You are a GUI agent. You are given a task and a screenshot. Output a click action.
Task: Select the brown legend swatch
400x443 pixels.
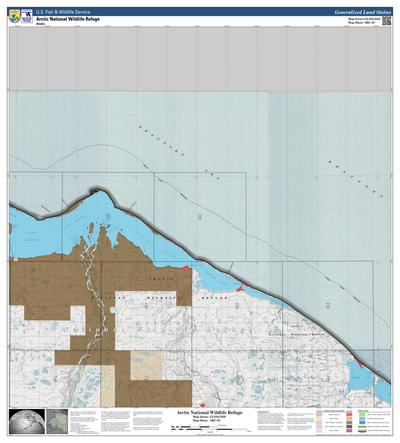click(349, 422)
